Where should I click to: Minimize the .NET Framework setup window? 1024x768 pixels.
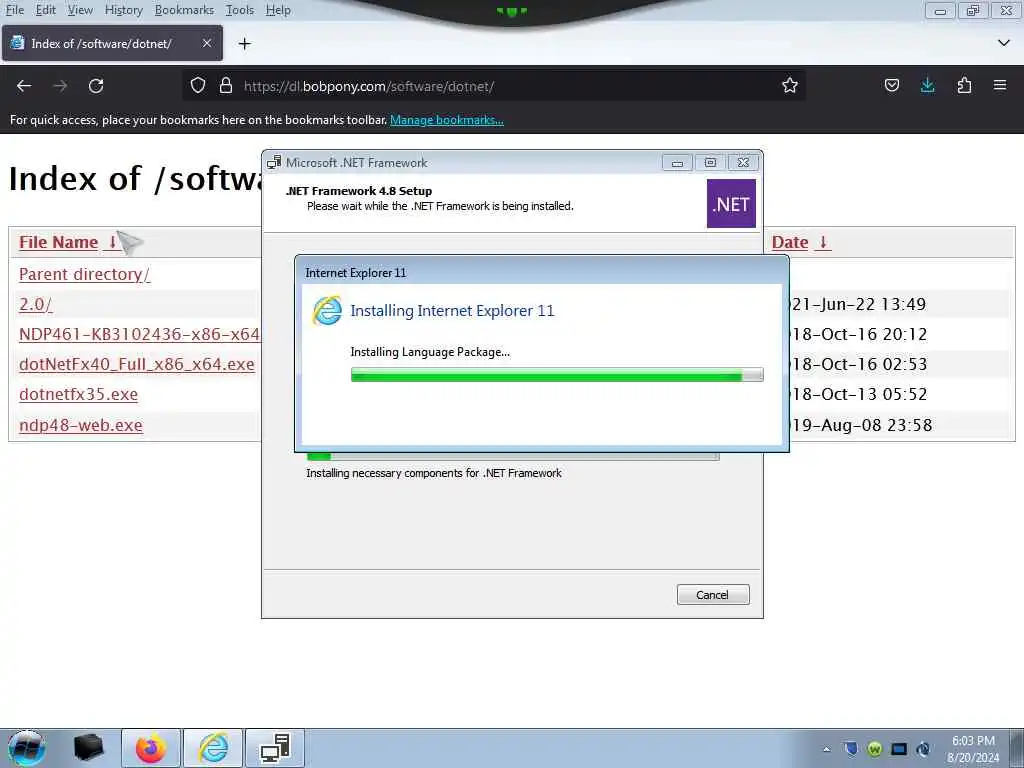pos(677,163)
